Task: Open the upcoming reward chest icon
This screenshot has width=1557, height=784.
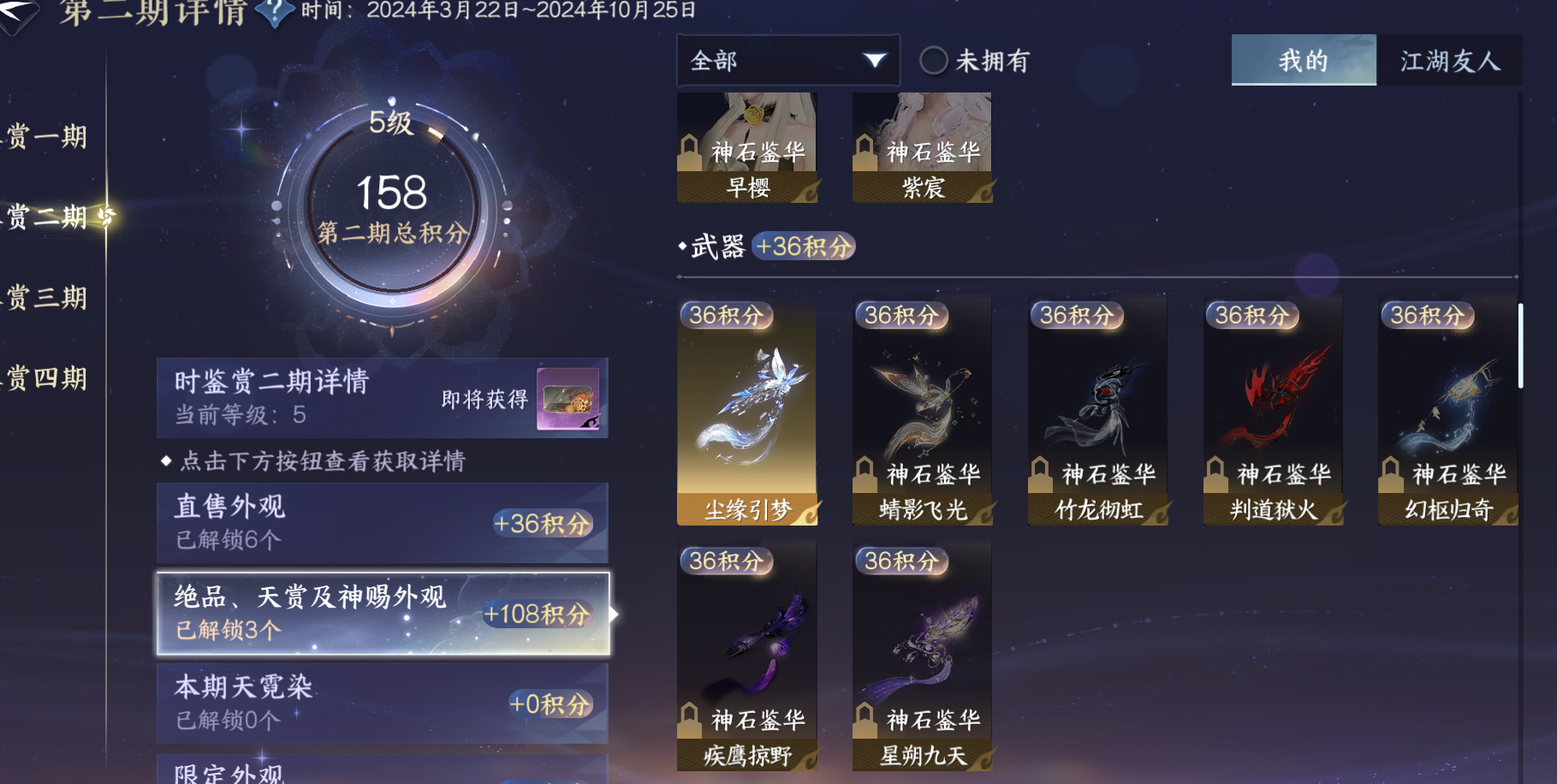Action: coord(568,399)
